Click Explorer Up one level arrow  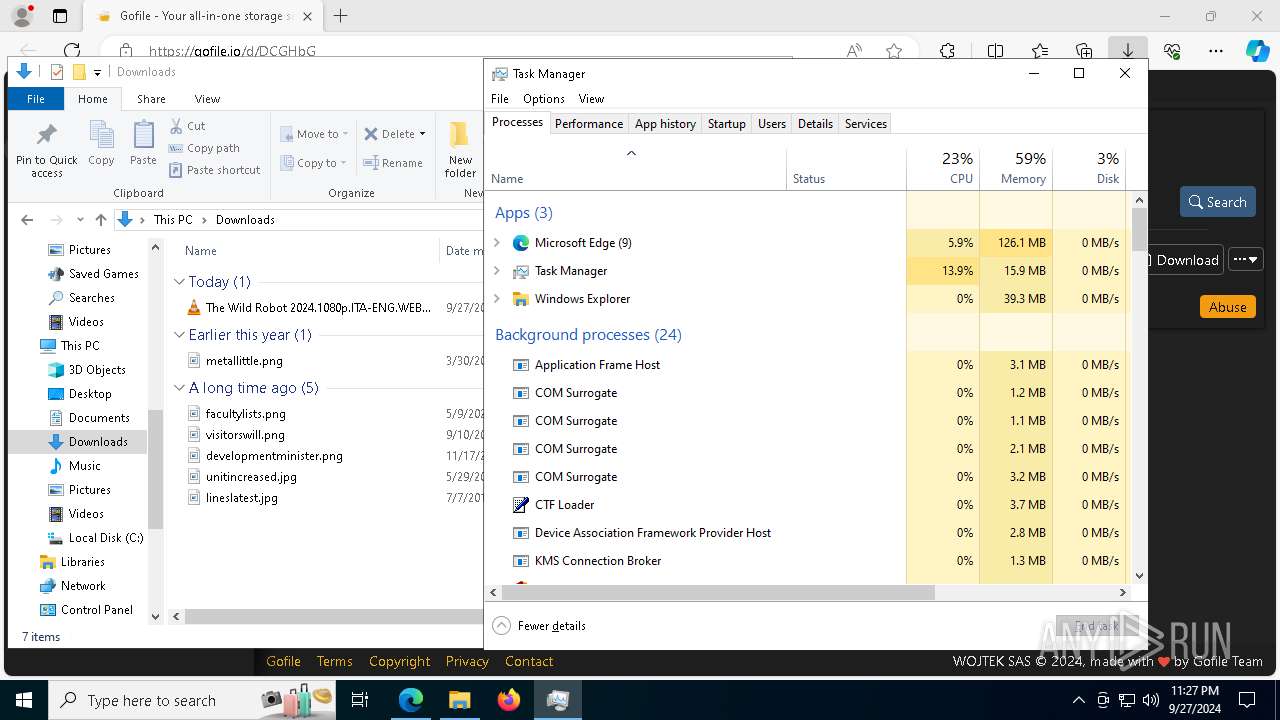pos(100,220)
